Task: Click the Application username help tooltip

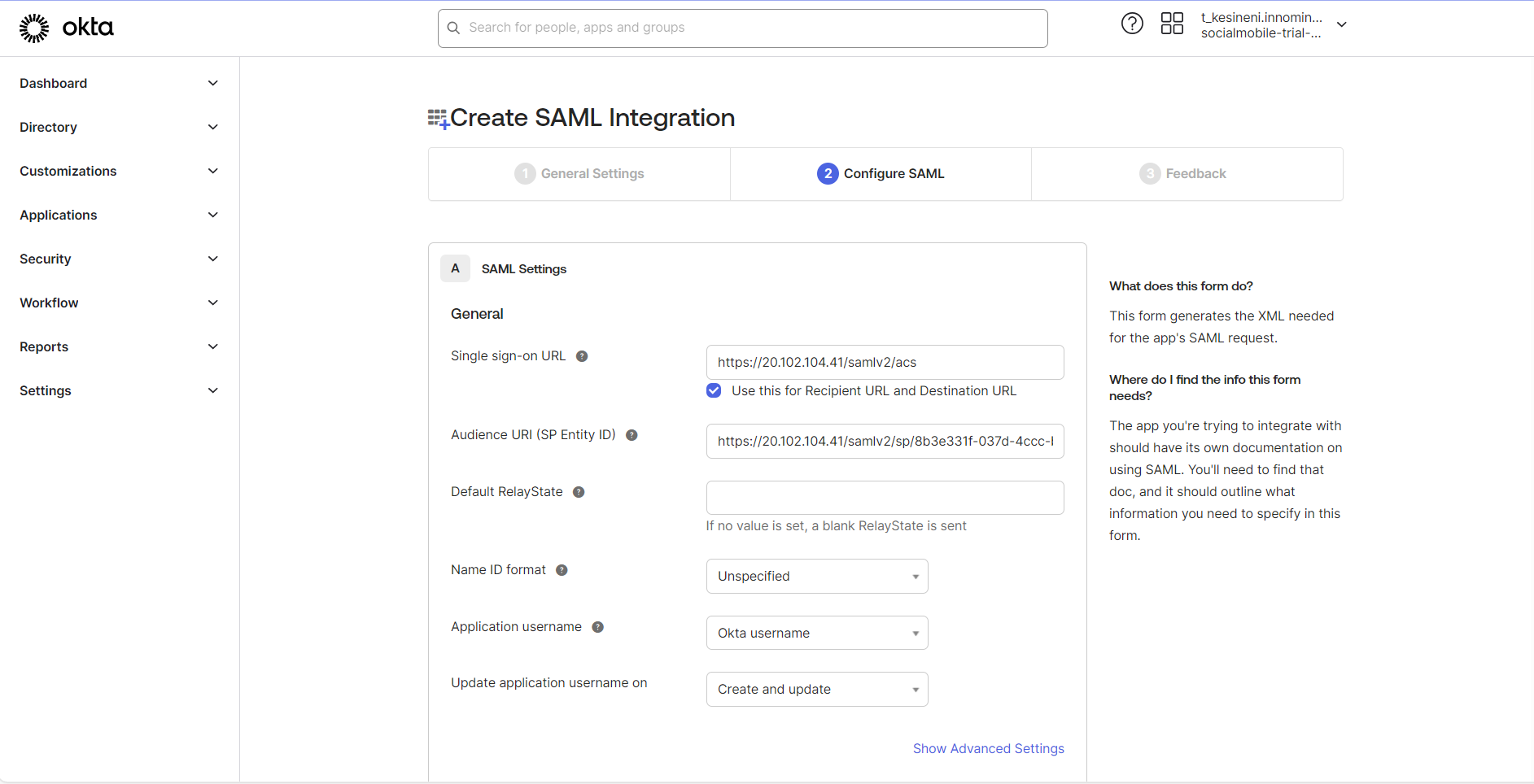Action: coord(597,626)
